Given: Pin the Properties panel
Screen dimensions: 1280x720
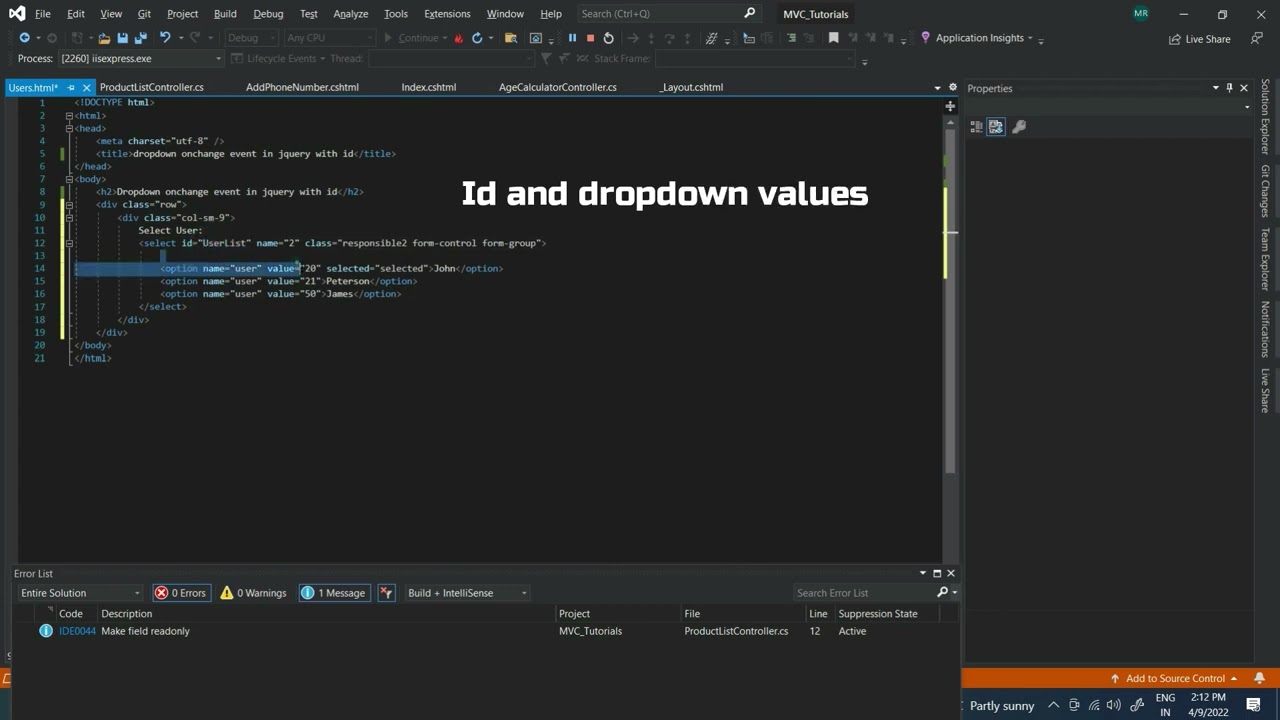Looking at the screenshot, I should [x=1230, y=88].
